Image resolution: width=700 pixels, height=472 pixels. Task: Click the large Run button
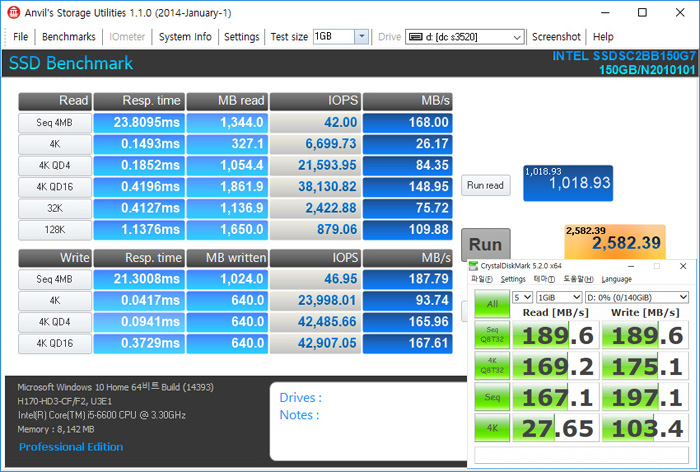point(485,244)
